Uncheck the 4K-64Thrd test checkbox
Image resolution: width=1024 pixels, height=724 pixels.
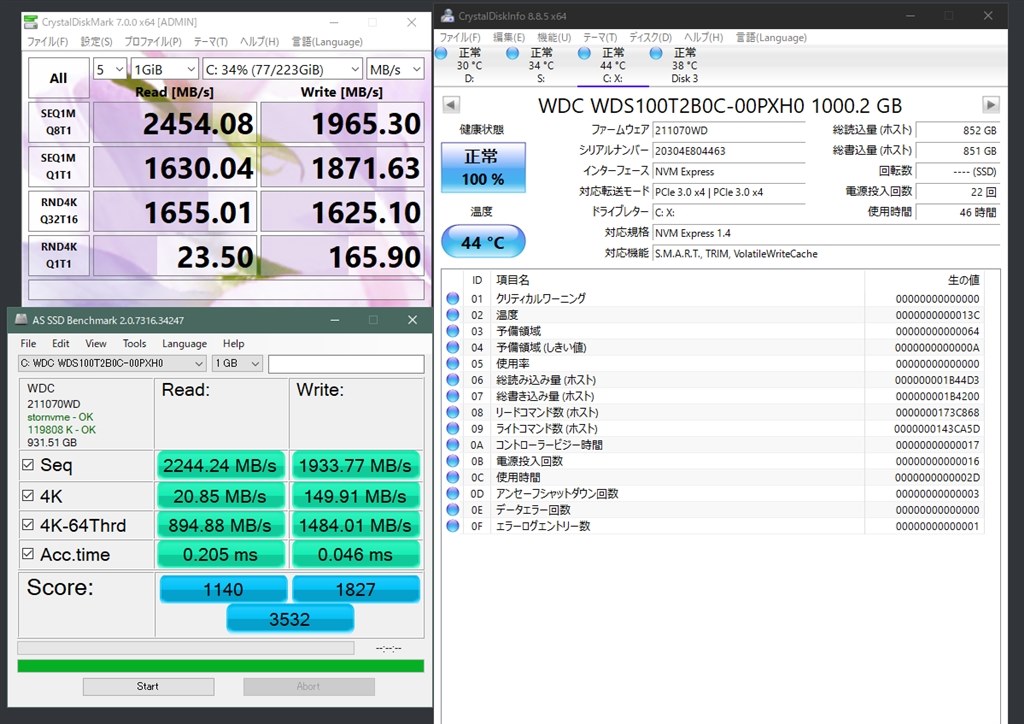28,524
